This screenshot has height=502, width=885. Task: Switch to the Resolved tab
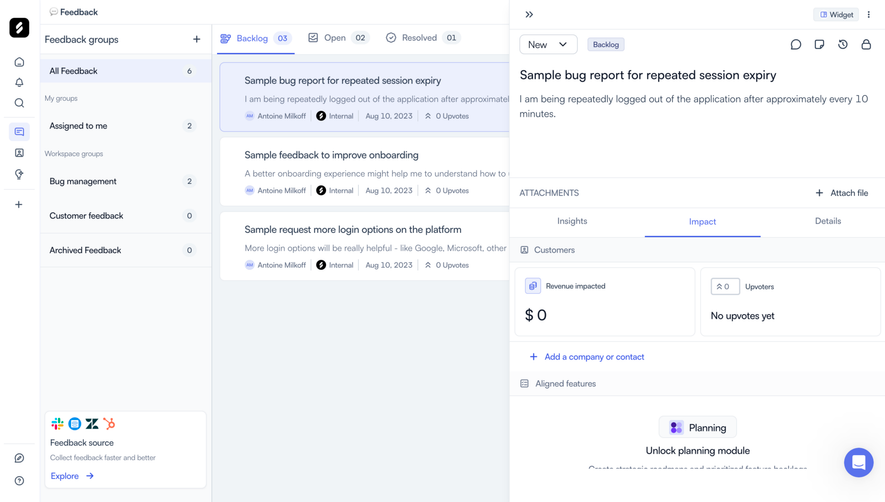pos(422,38)
